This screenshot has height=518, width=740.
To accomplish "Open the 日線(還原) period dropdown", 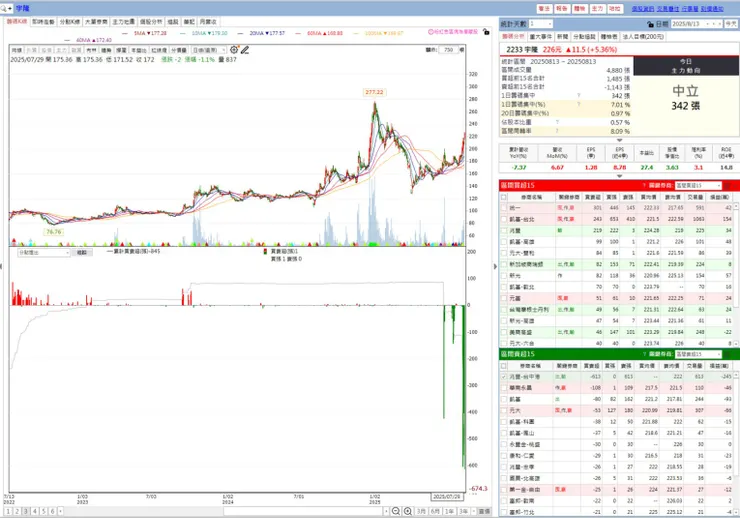I will pos(208,50).
